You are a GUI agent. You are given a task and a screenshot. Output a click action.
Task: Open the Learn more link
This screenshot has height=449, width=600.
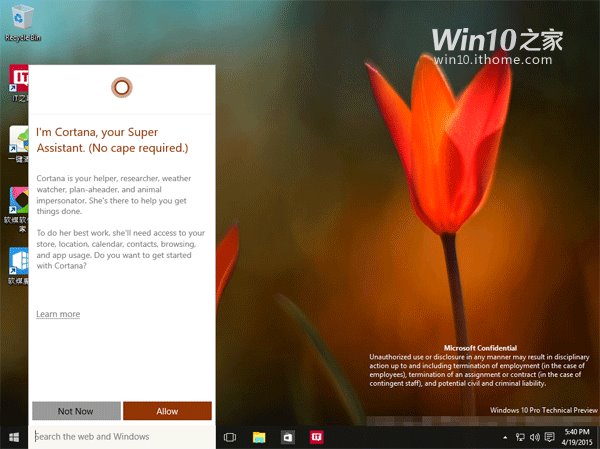[58, 314]
